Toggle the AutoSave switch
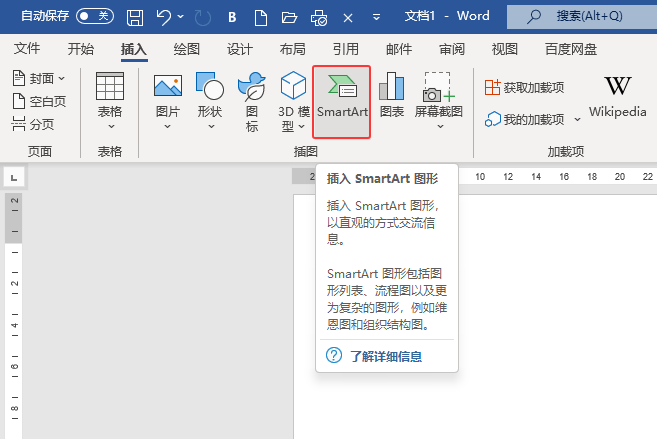657x439 pixels. [x=95, y=16]
